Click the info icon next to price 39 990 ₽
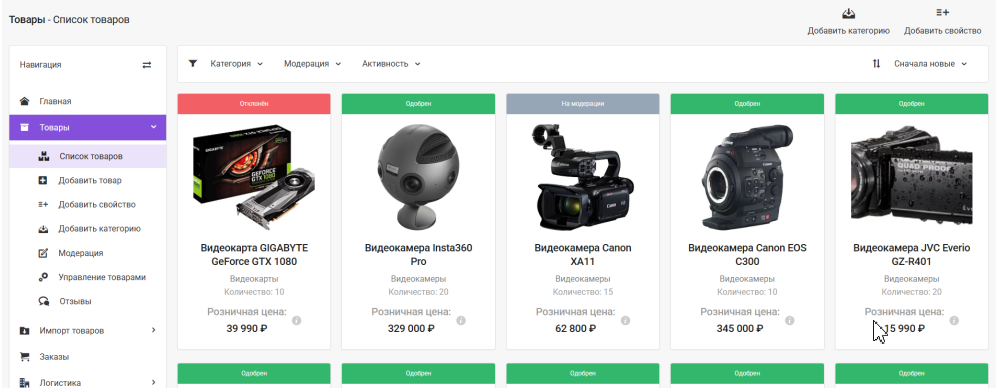Viewport: 998px width, 392px height. [x=297, y=321]
